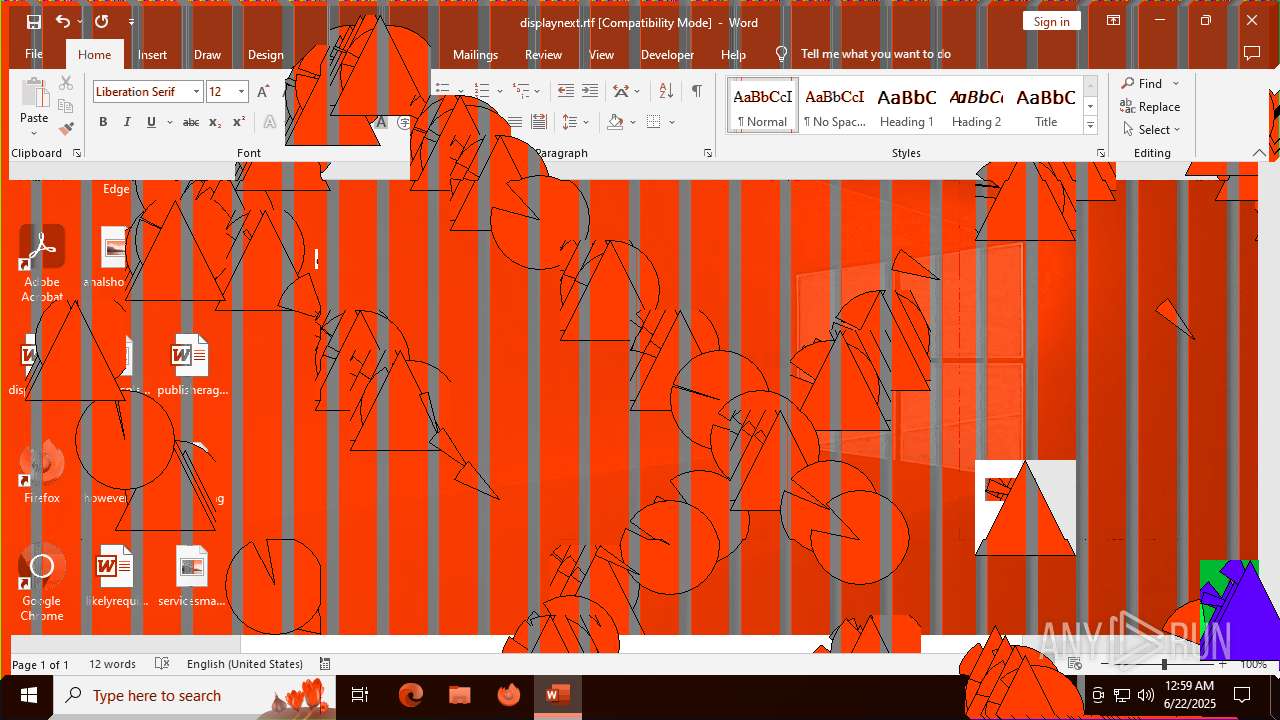Increase font size with grow font icon
This screenshot has height=720, width=1280.
tap(263, 92)
